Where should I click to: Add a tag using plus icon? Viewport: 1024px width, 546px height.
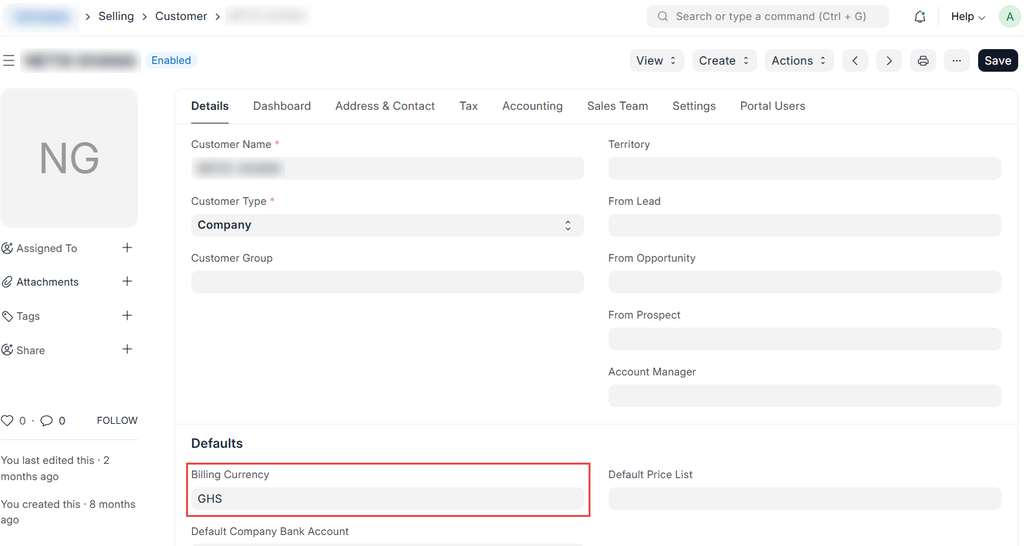click(127, 316)
